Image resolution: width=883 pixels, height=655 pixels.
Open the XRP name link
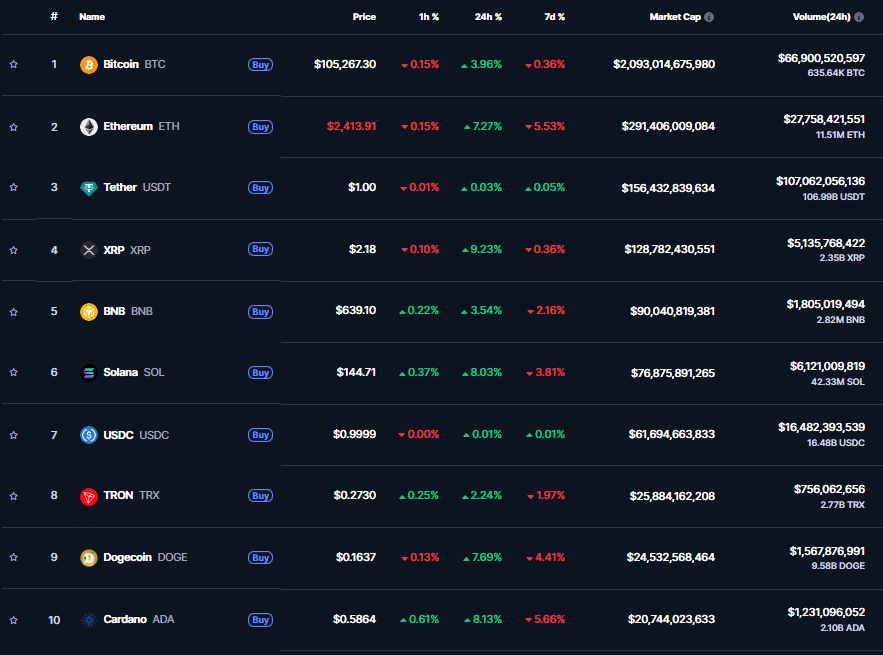pos(127,249)
